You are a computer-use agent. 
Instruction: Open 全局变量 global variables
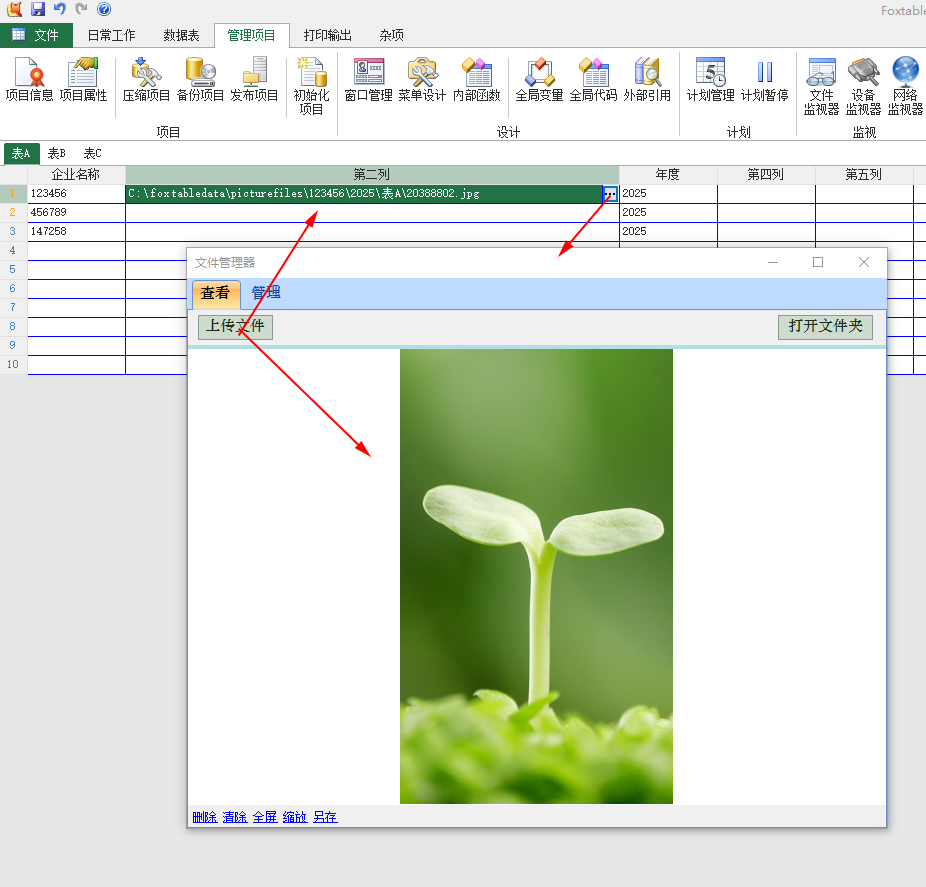pyautogui.click(x=539, y=80)
